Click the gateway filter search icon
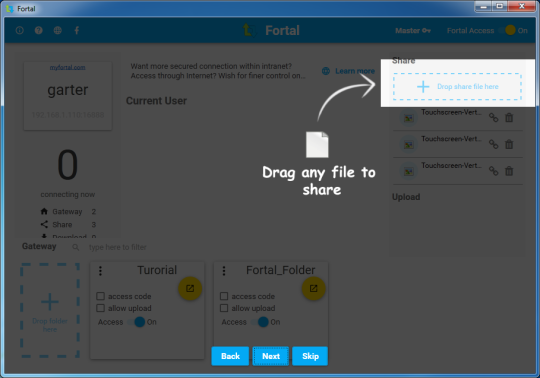The image size is (540, 378). click(x=76, y=247)
